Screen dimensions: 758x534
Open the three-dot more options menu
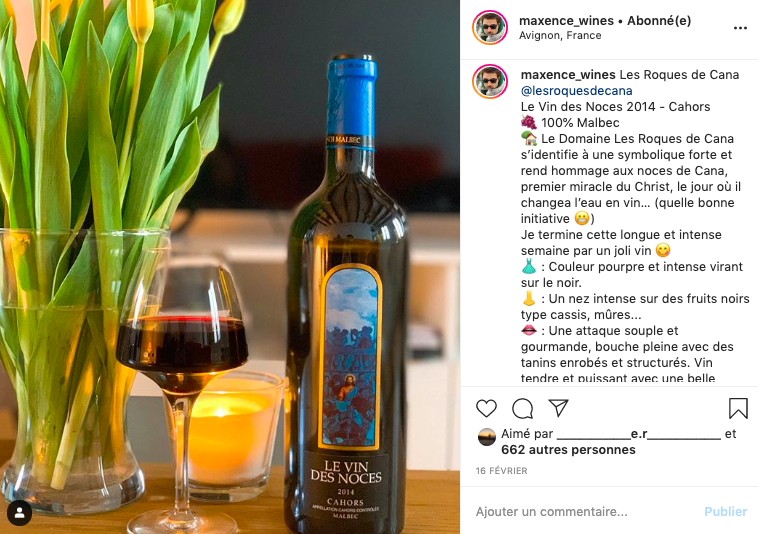tap(740, 28)
